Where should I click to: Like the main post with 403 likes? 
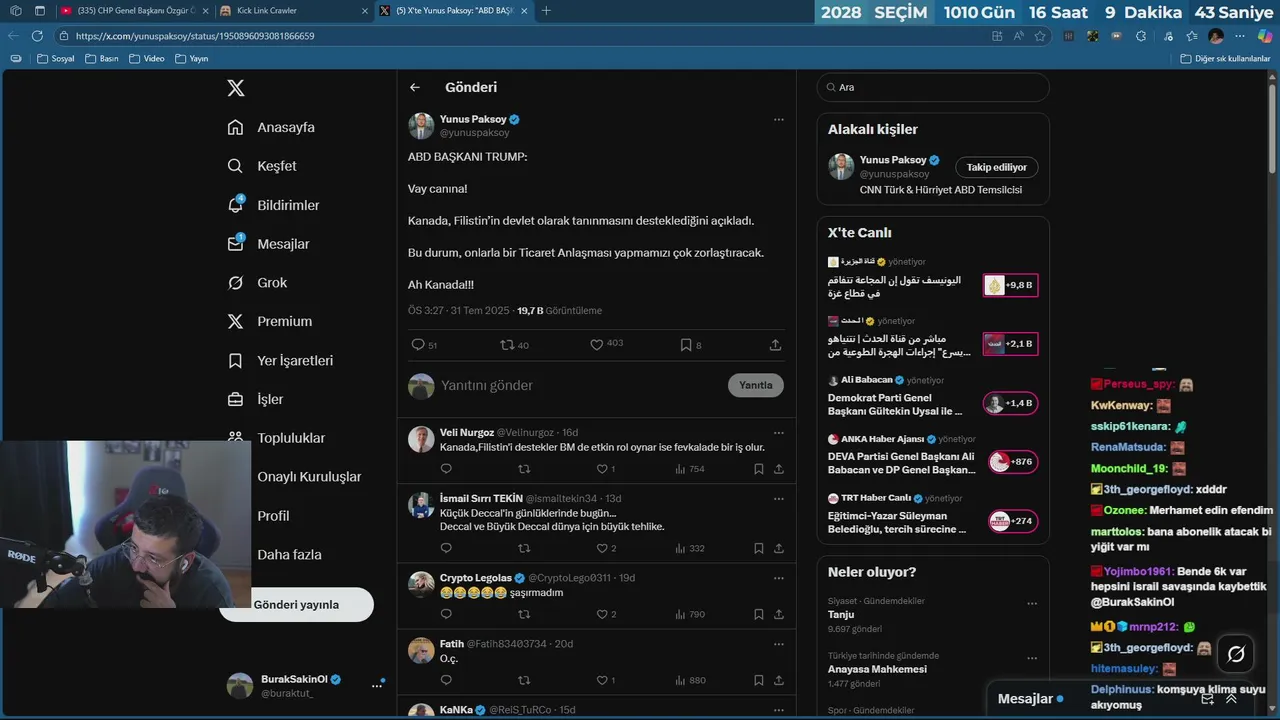tap(597, 345)
